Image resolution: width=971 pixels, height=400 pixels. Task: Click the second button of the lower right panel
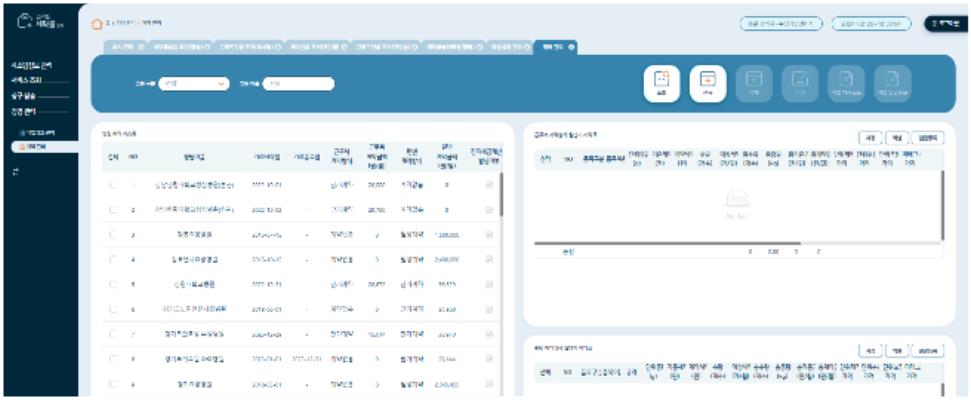point(897,351)
